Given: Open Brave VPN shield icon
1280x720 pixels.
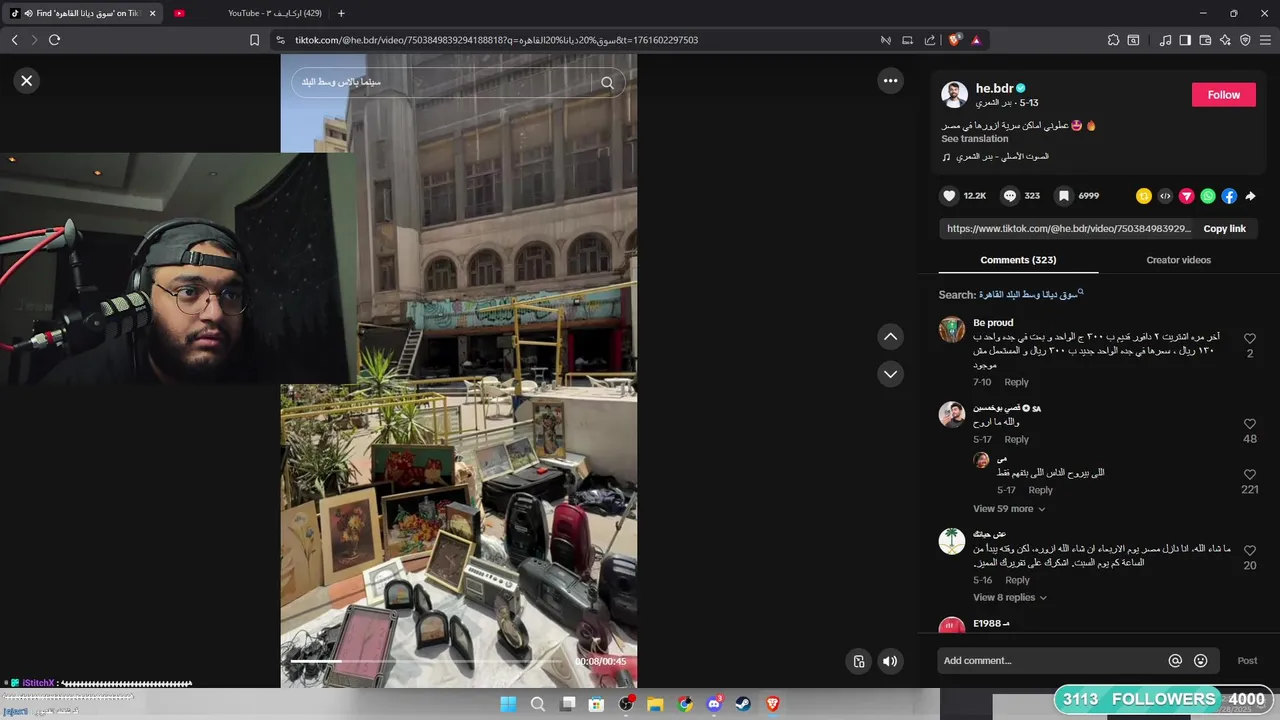Looking at the screenshot, I should 1245,40.
